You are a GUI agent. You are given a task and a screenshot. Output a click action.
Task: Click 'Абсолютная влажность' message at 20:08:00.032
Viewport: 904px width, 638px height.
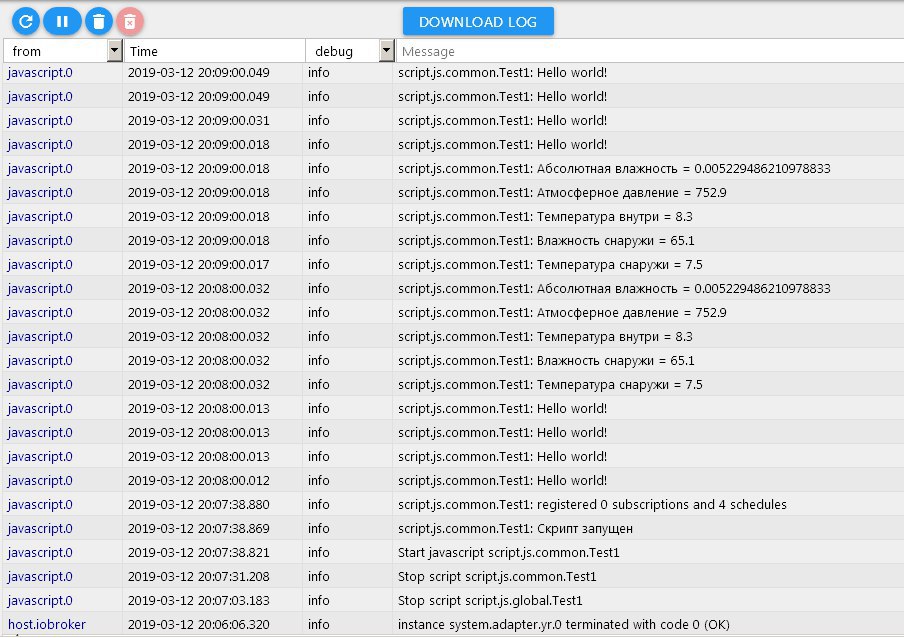[x=614, y=288]
